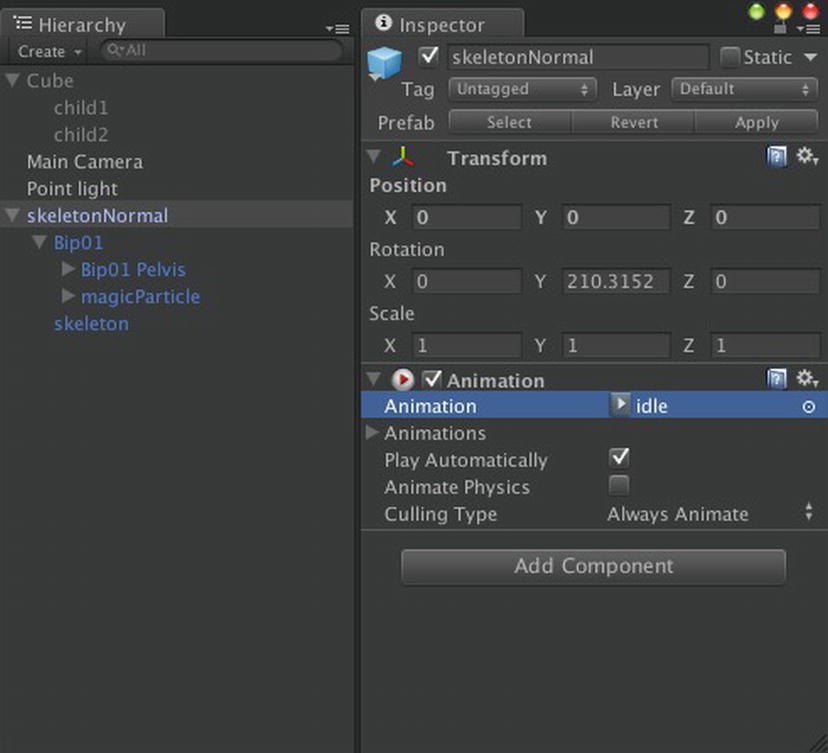Image resolution: width=828 pixels, height=753 pixels.
Task: Expand the Animations array foldout
Action: click(372, 433)
